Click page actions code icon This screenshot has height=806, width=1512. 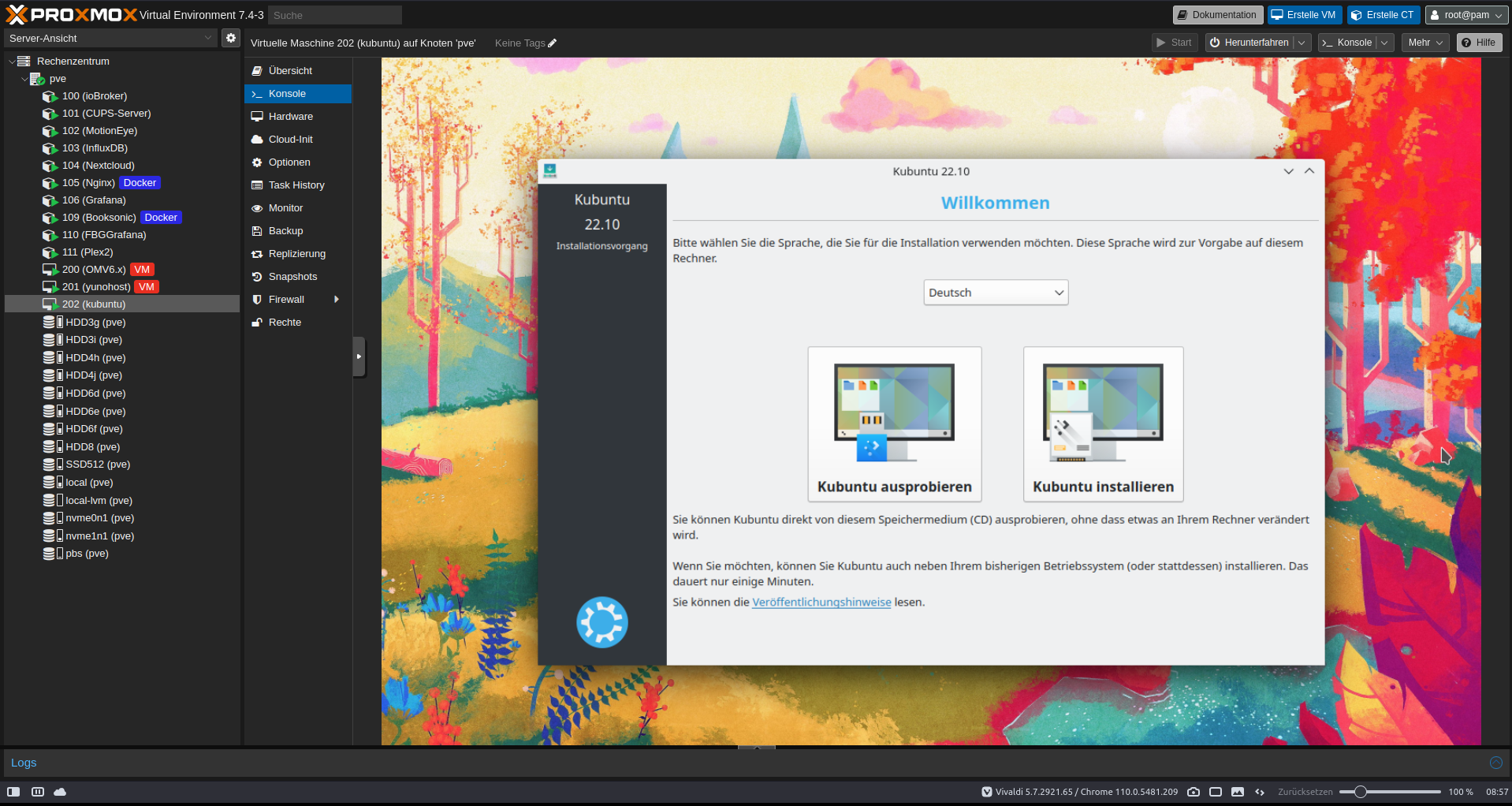pyautogui.click(x=1260, y=792)
